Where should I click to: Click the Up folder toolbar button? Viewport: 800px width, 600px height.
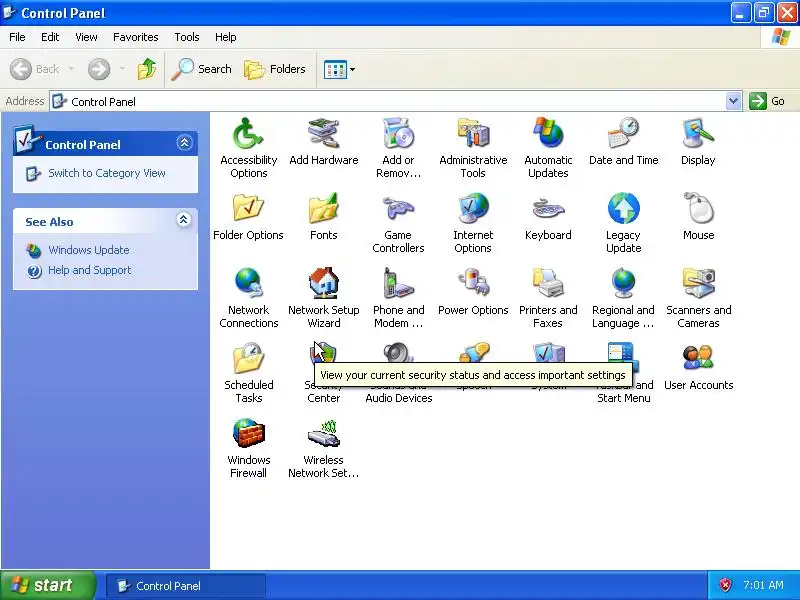(x=147, y=69)
